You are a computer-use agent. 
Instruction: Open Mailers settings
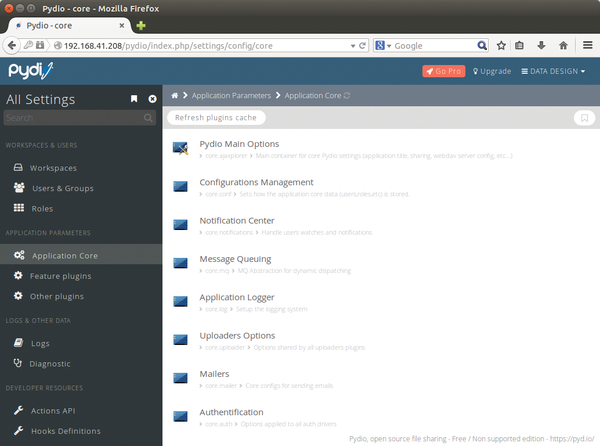(x=214, y=374)
